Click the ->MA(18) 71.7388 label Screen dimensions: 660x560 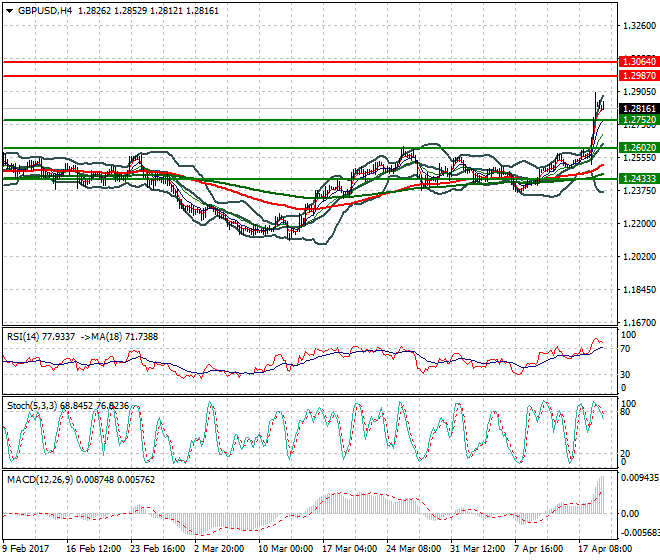click(x=119, y=337)
